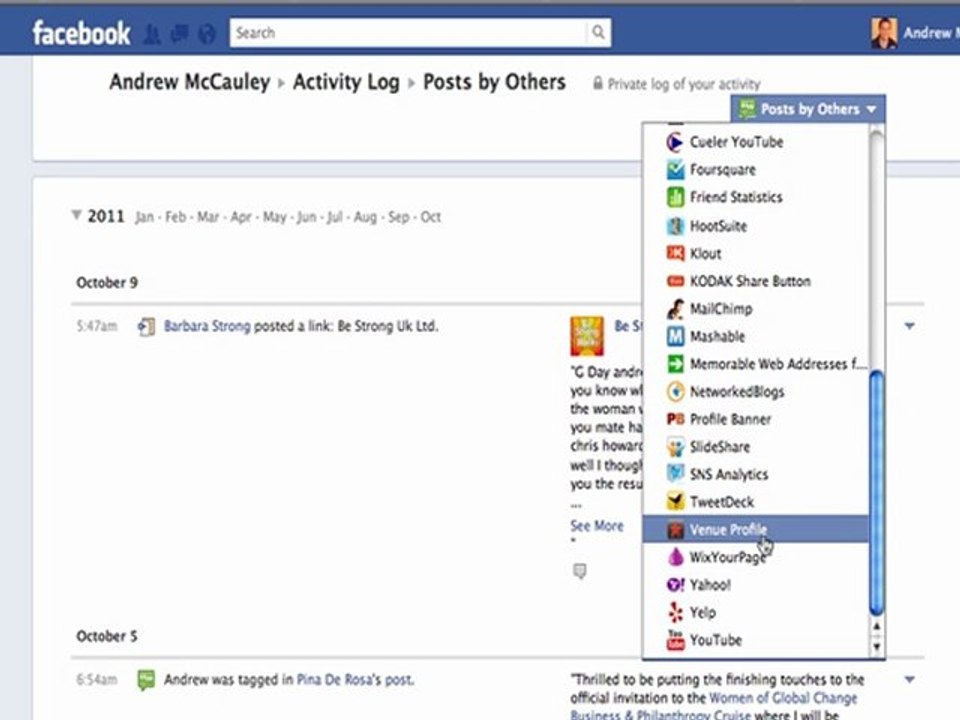This screenshot has height=720, width=960.
Task: Click the WixYourPage purple icon
Action: point(675,557)
